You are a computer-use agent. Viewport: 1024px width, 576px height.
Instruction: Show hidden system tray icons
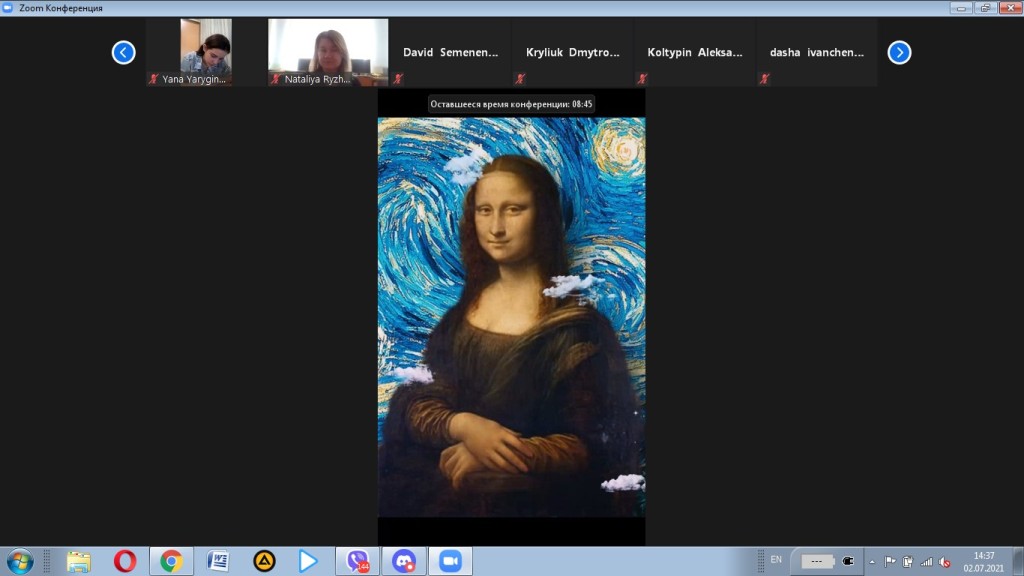pyautogui.click(x=872, y=562)
